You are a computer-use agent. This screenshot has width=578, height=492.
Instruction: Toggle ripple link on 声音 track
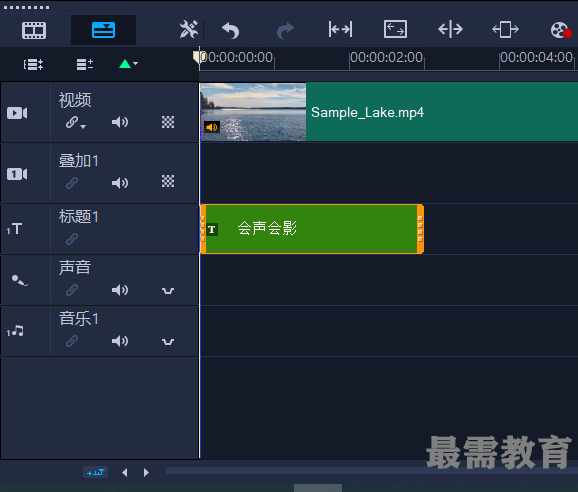(72, 290)
